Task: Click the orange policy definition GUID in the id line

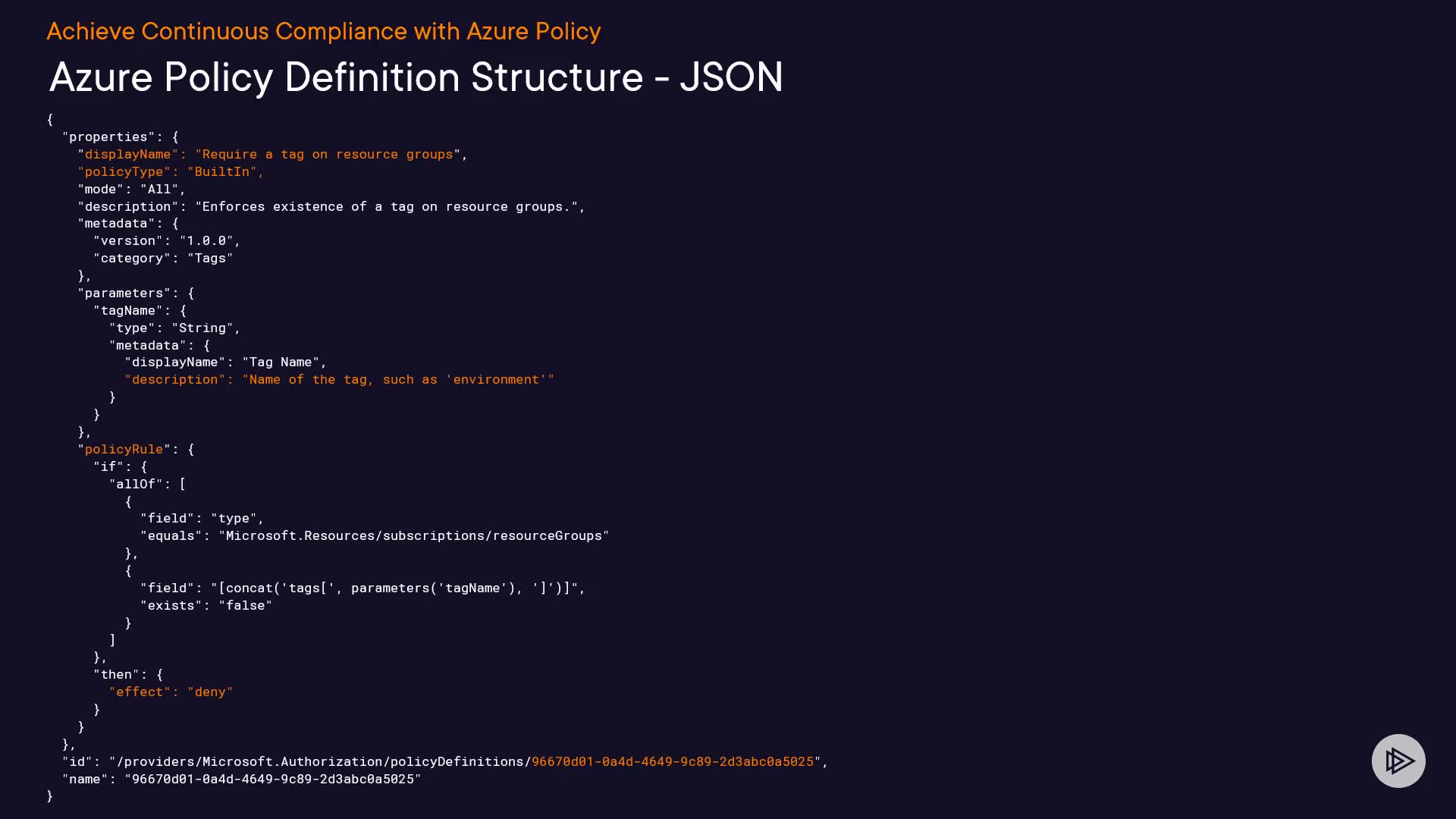Action: pyautogui.click(x=672, y=761)
